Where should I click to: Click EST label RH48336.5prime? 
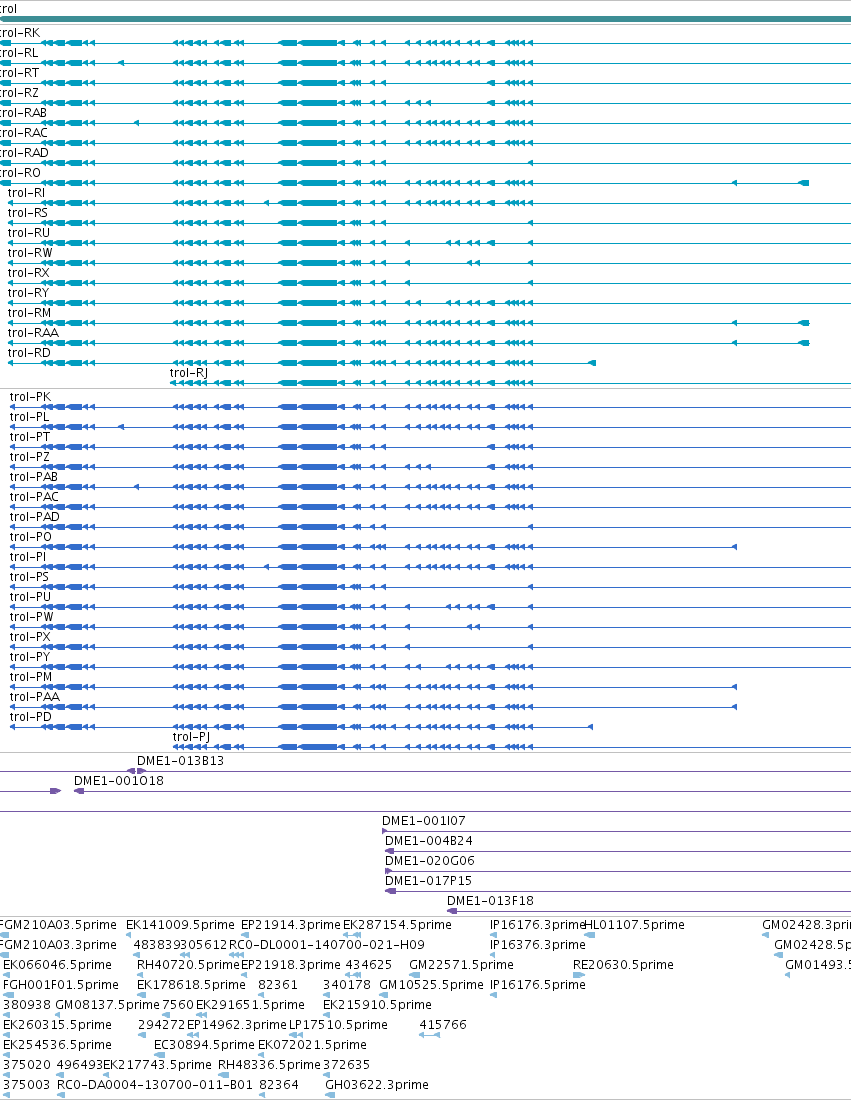(269, 1065)
